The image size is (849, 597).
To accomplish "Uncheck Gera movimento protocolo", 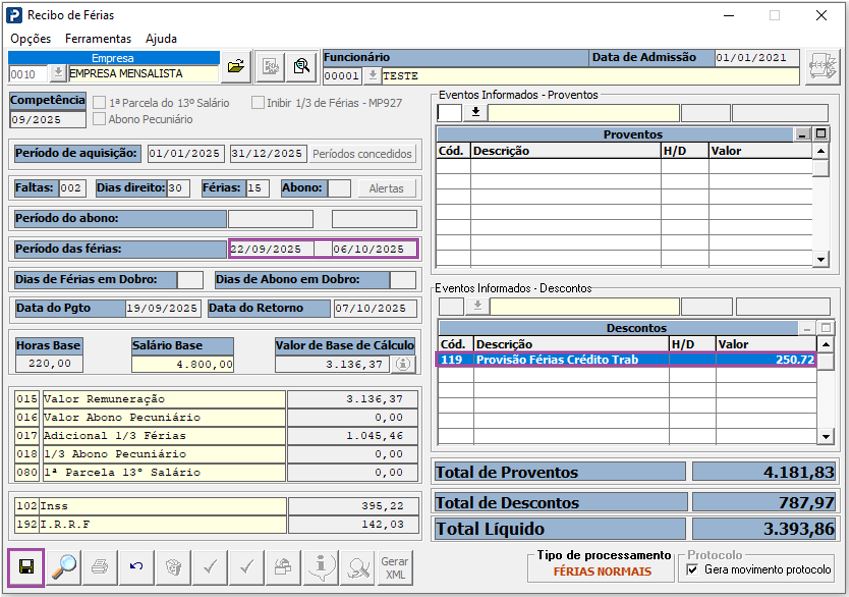I will (x=692, y=570).
